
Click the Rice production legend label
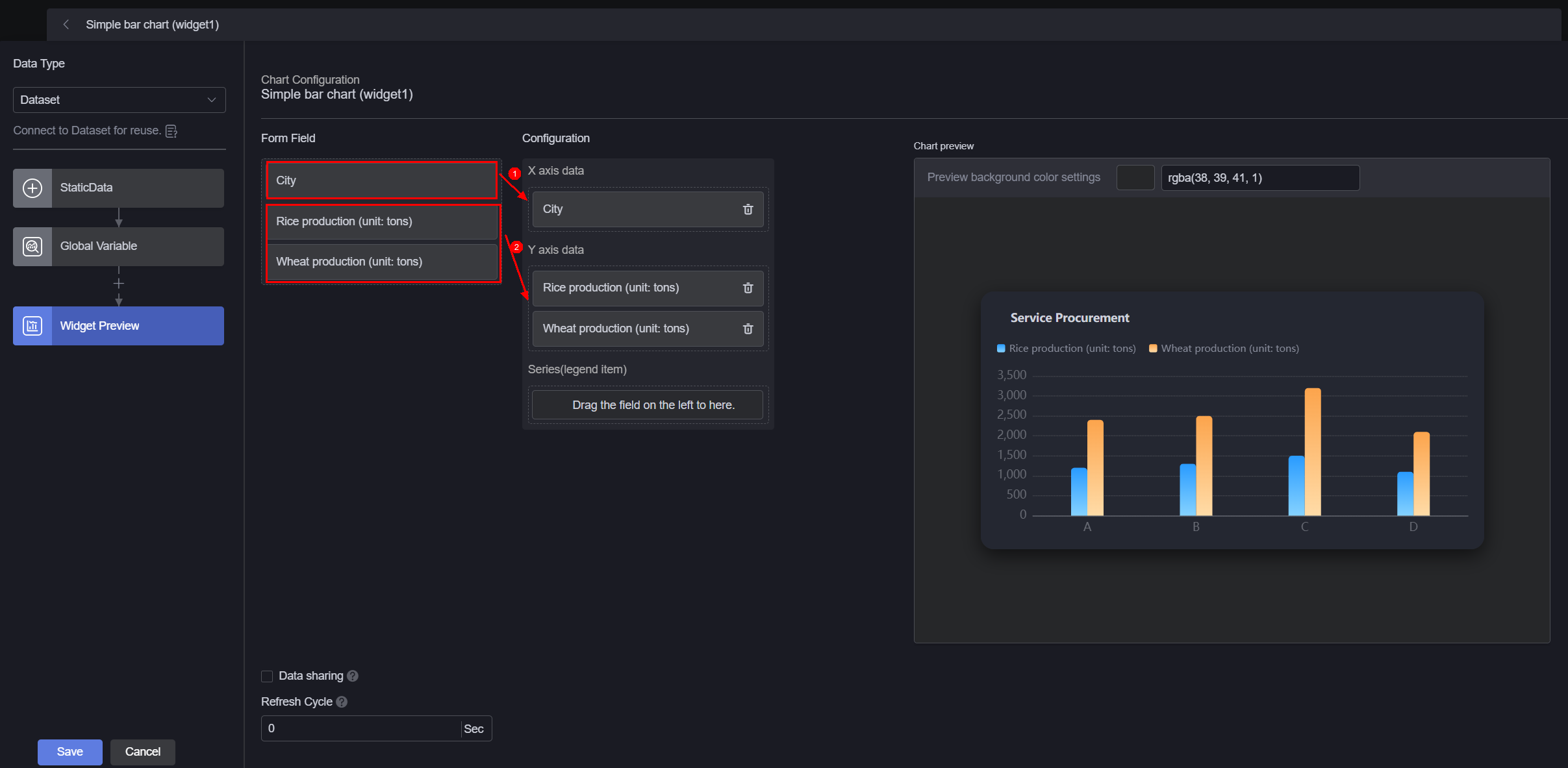(x=1072, y=349)
